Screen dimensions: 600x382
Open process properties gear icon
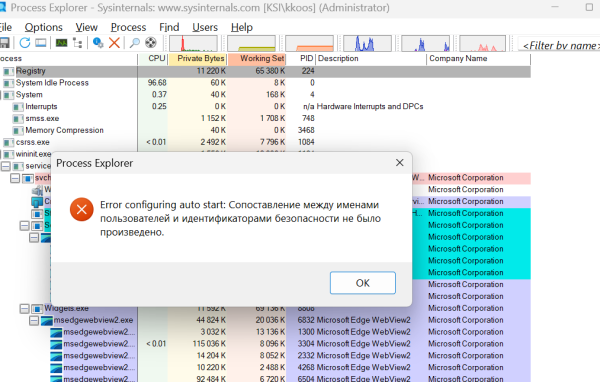click(x=98, y=42)
